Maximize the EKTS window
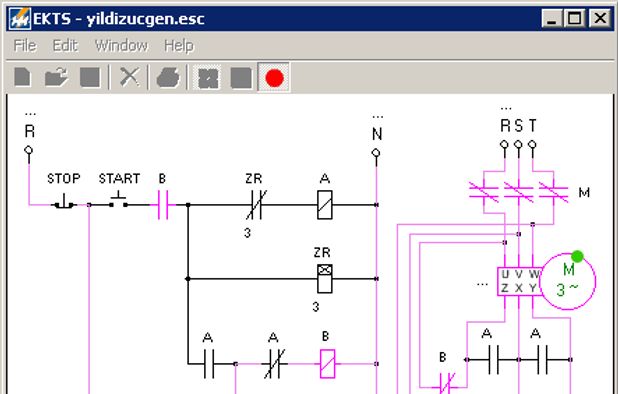The image size is (618, 394). (574, 18)
